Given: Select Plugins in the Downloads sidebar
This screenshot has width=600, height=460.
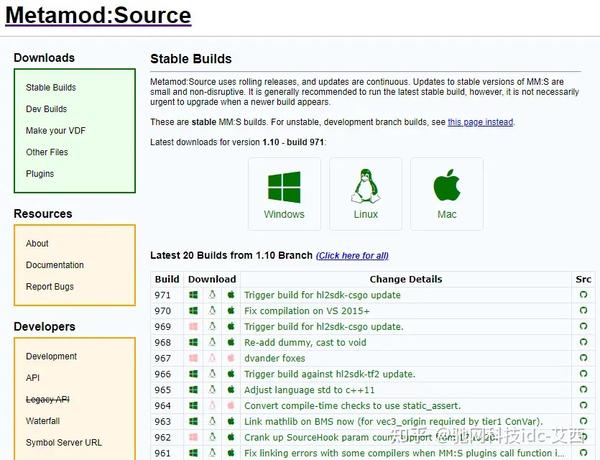Looking at the screenshot, I should [40, 174].
